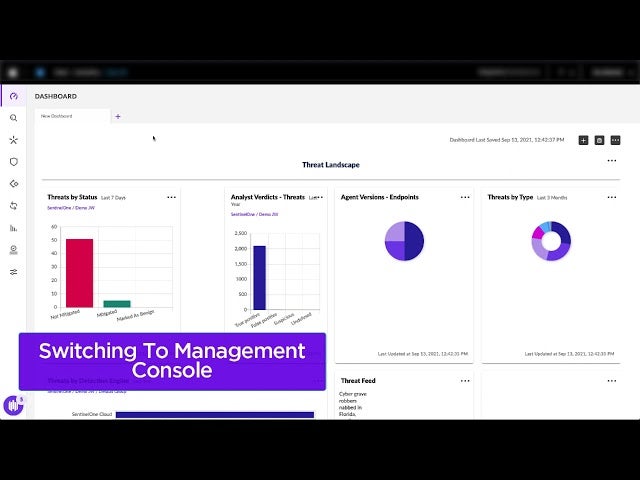Click the purple badge icon at bottom left
Viewport: 640px width, 480px height.
pyautogui.click(x=13, y=406)
